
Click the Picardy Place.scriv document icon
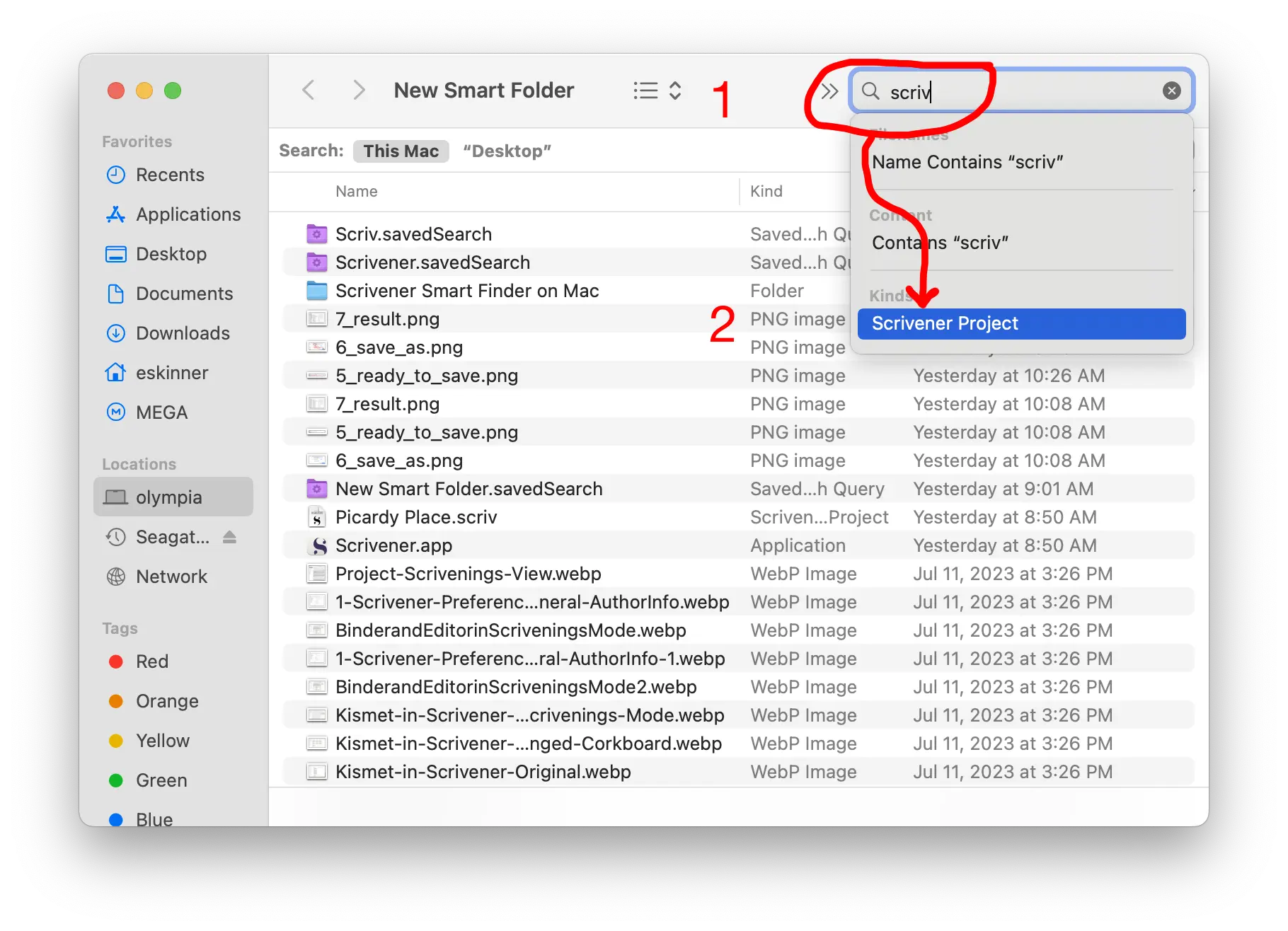coord(317,517)
